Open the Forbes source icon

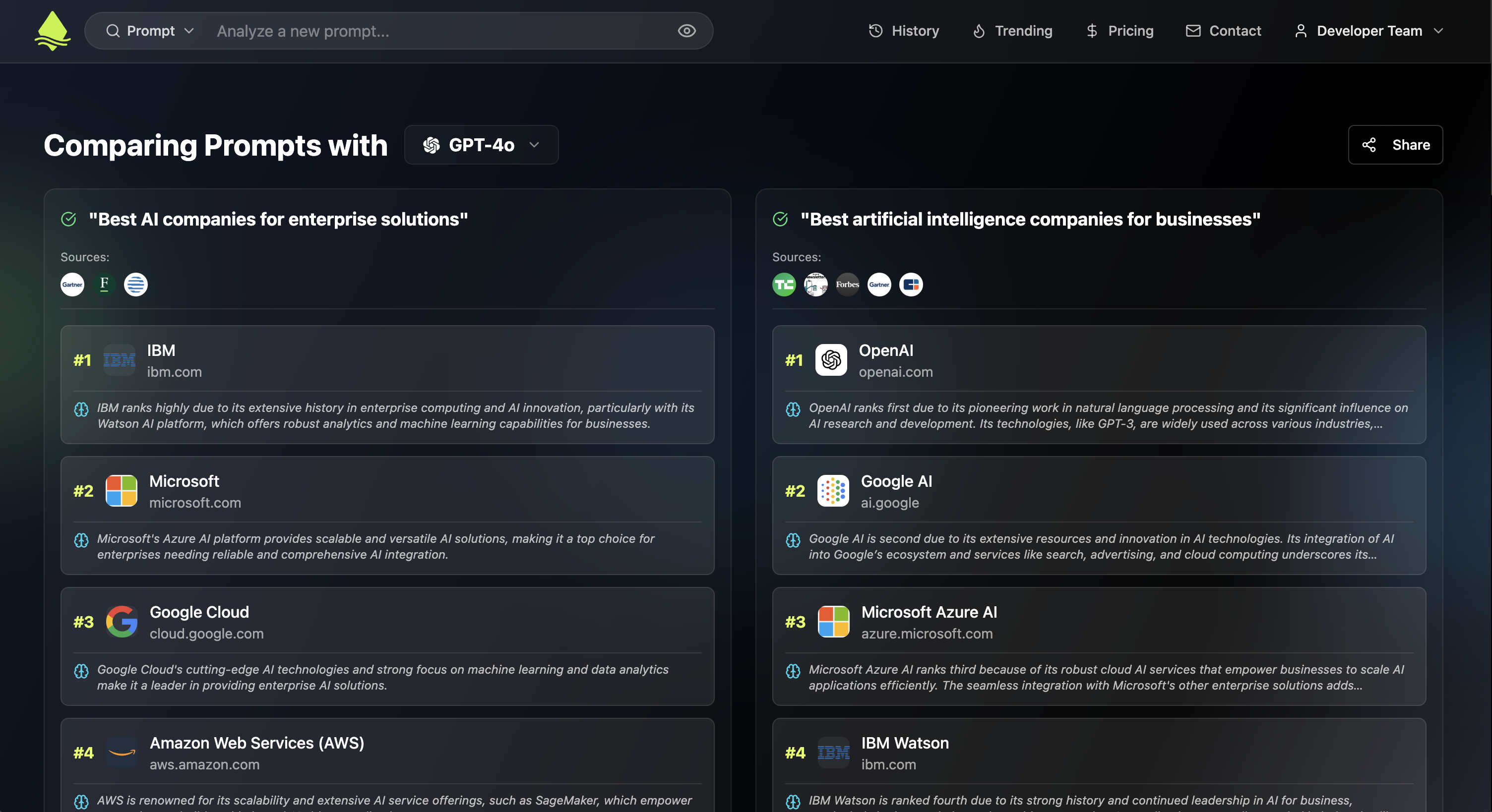847,284
